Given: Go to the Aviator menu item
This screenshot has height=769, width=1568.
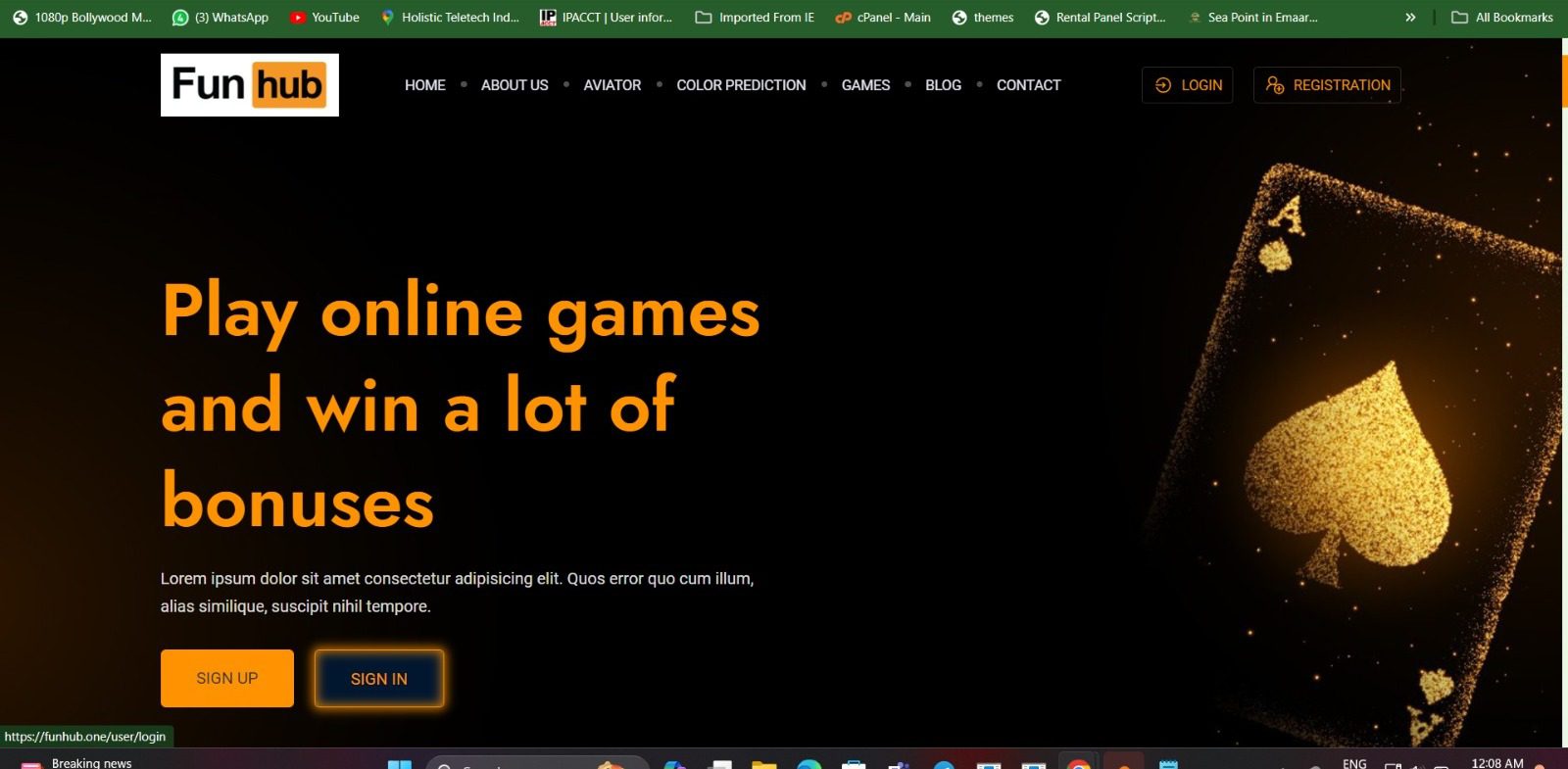Looking at the screenshot, I should (612, 85).
